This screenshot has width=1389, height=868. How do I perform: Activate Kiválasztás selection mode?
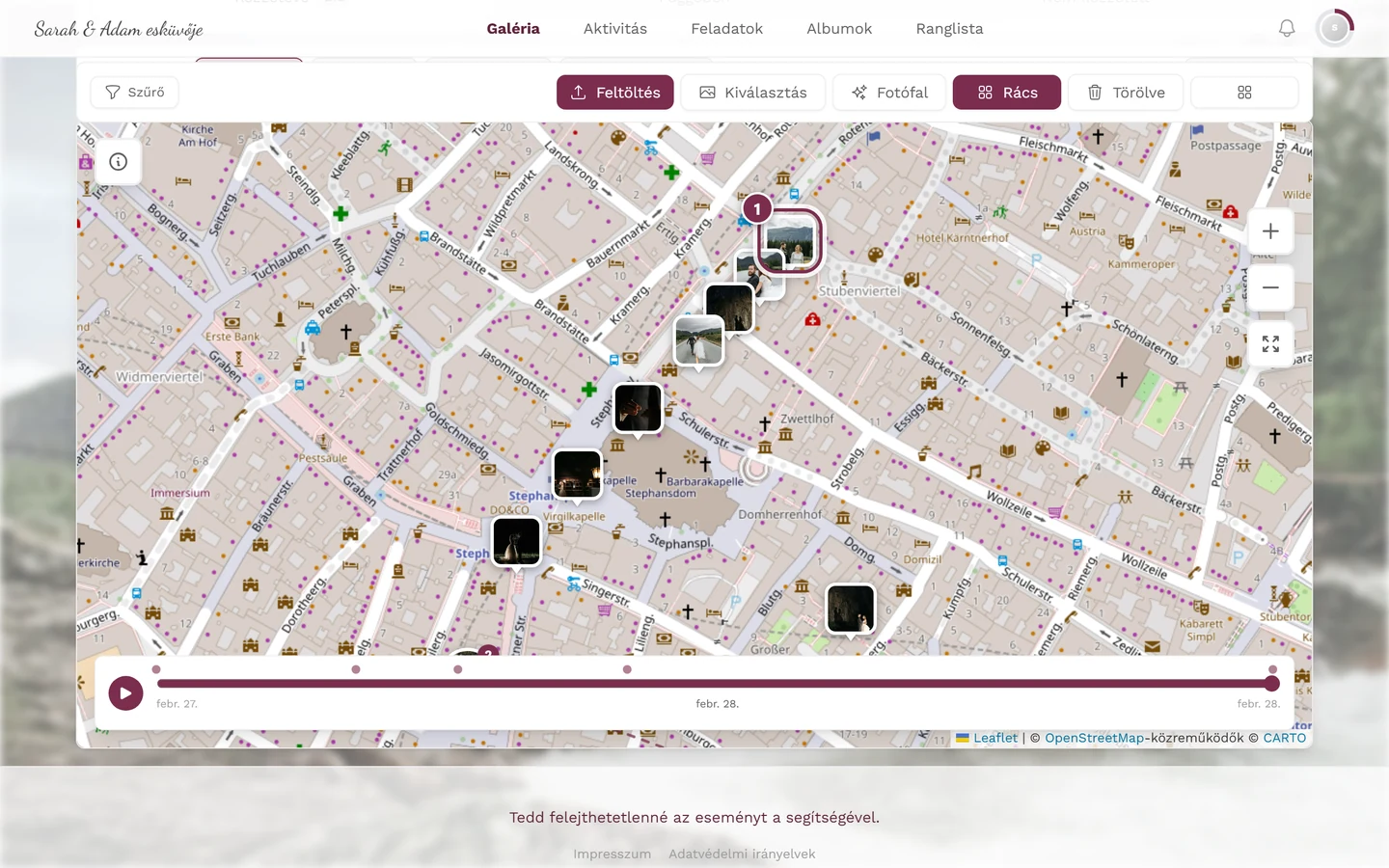pyautogui.click(x=753, y=93)
